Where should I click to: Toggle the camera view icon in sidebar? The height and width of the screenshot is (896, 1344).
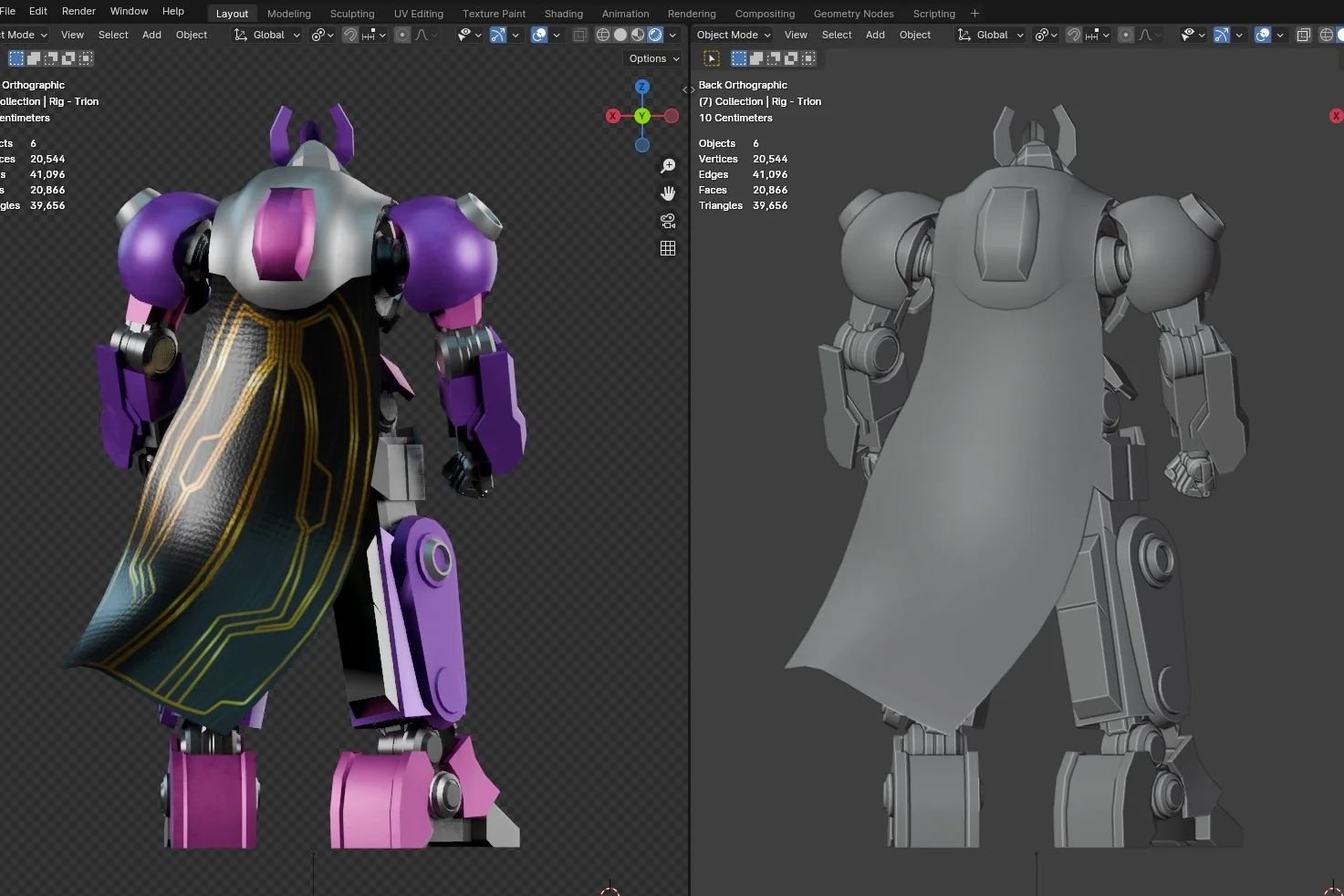pyautogui.click(x=667, y=221)
